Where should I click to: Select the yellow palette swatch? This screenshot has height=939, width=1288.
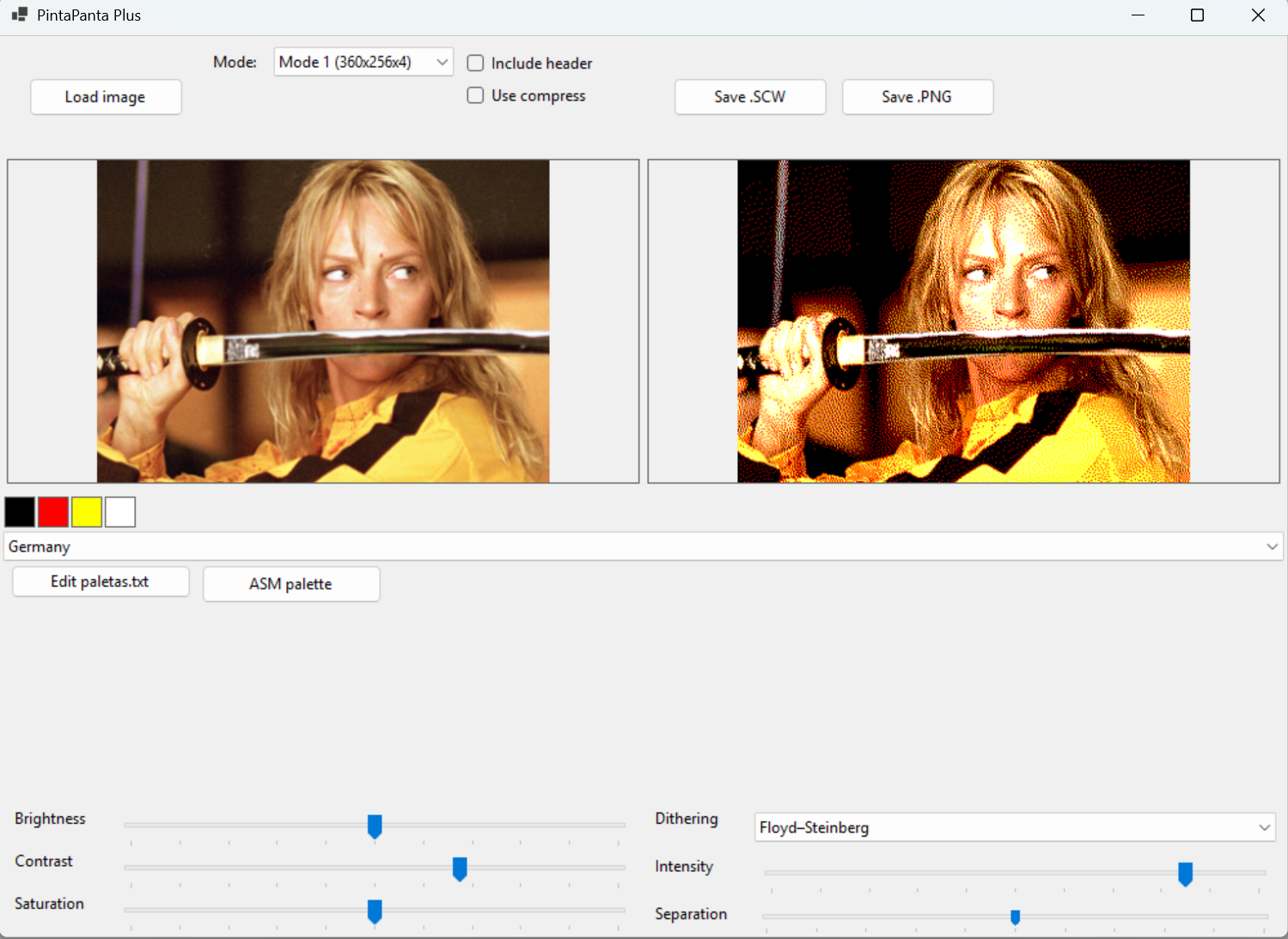click(x=87, y=512)
